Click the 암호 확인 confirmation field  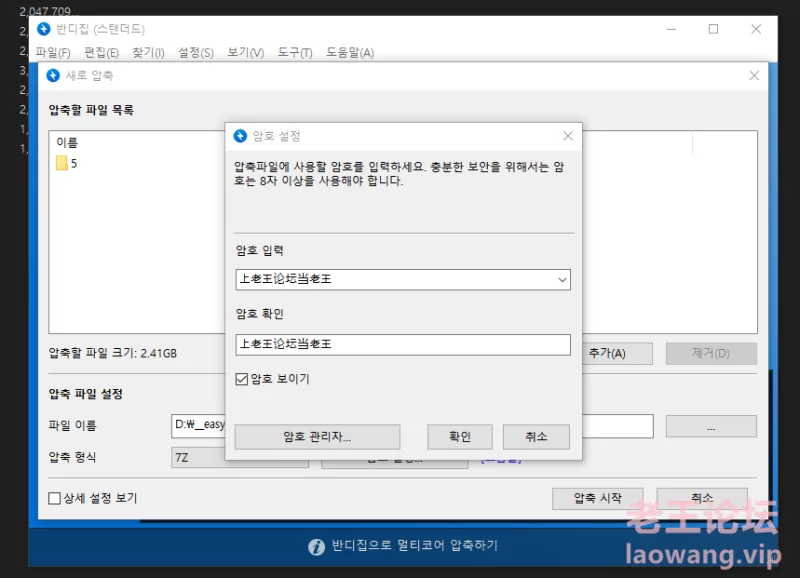click(x=403, y=344)
